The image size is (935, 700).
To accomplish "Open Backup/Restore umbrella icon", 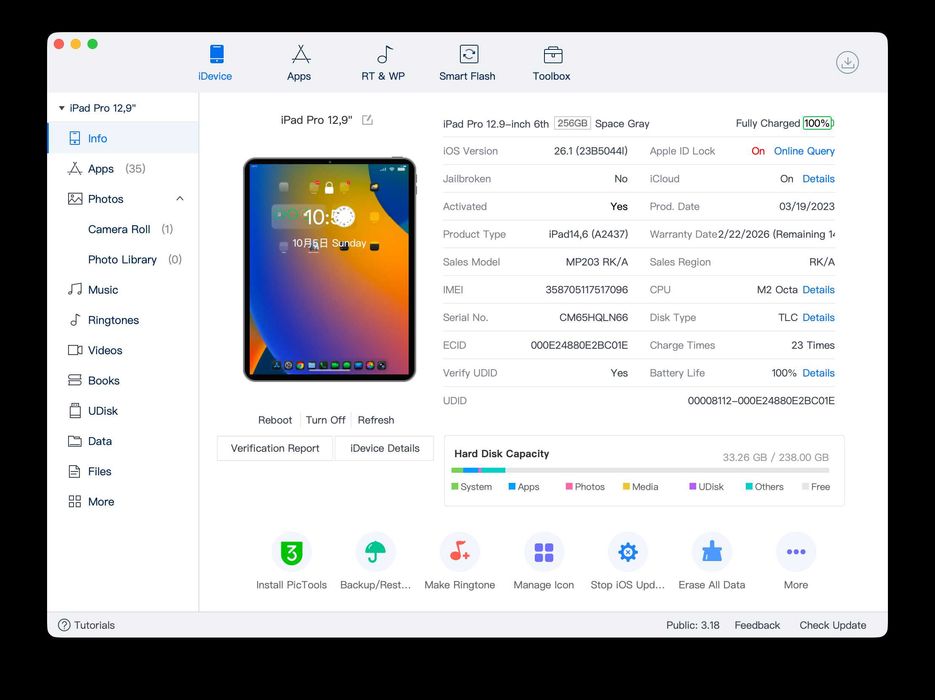I will 375,552.
